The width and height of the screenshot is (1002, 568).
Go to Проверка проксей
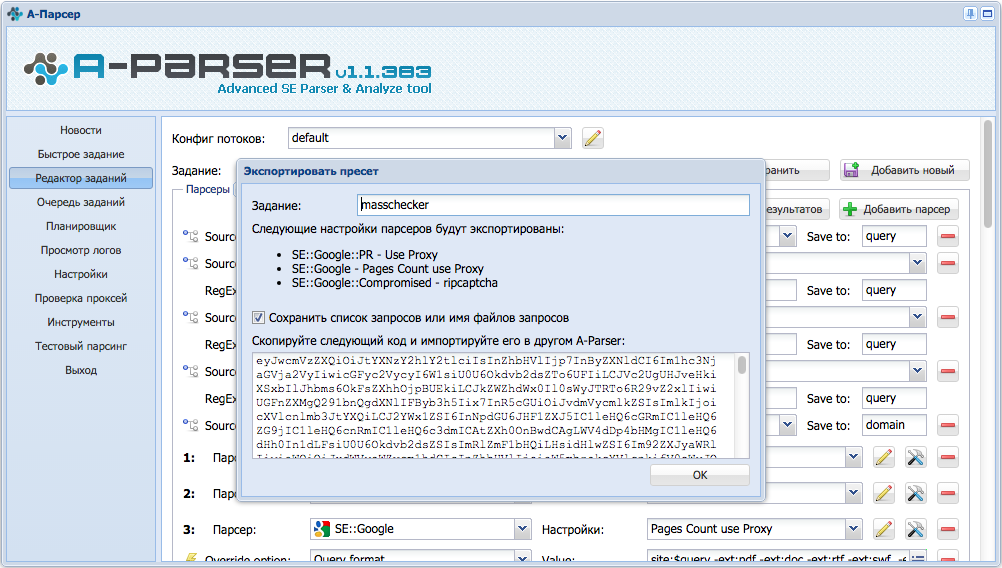pos(81,298)
